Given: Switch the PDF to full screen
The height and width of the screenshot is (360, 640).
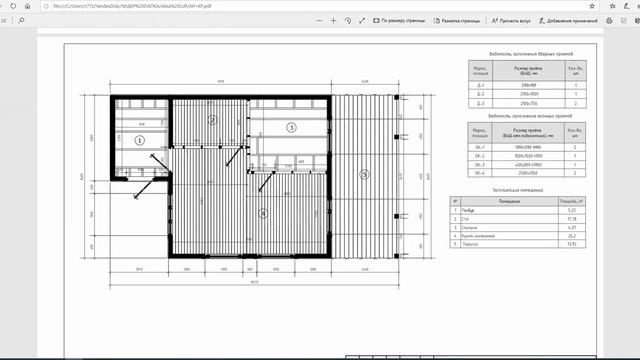Looking at the screenshot, I should pyautogui.click(x=362, y=20).
